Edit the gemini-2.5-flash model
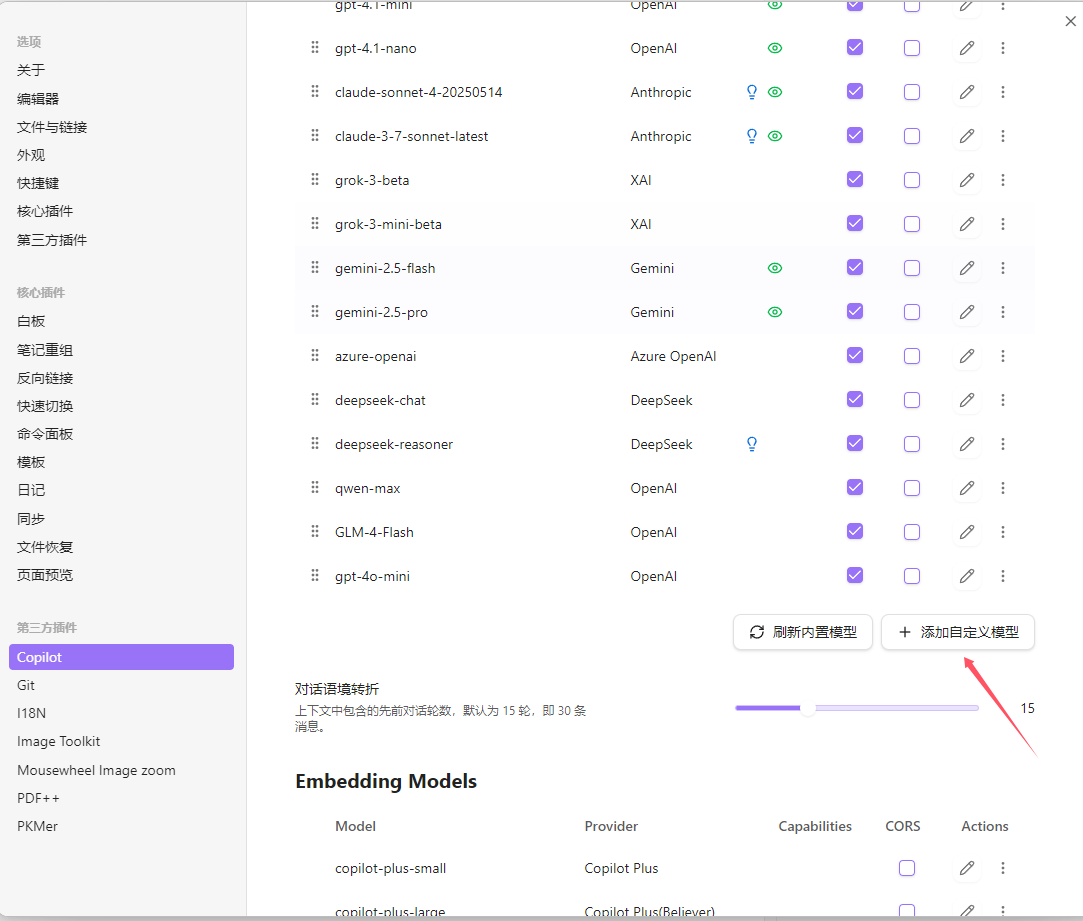This screenshot has height=921, width=1083. coord(967,268)
